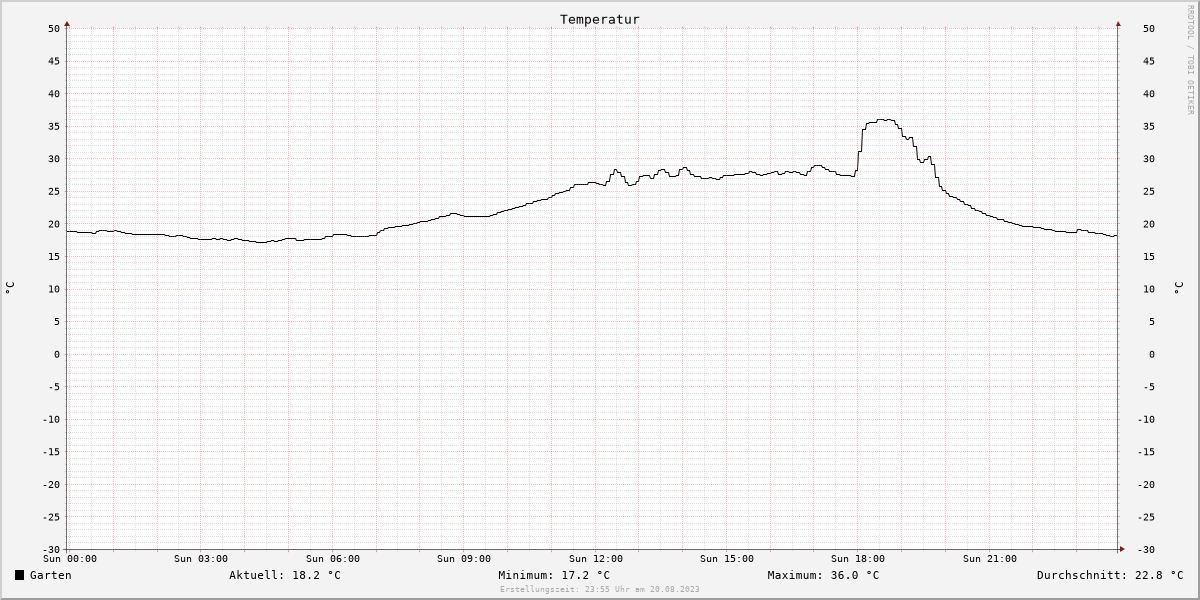Click the Temperatur chart title

point(600,19)
